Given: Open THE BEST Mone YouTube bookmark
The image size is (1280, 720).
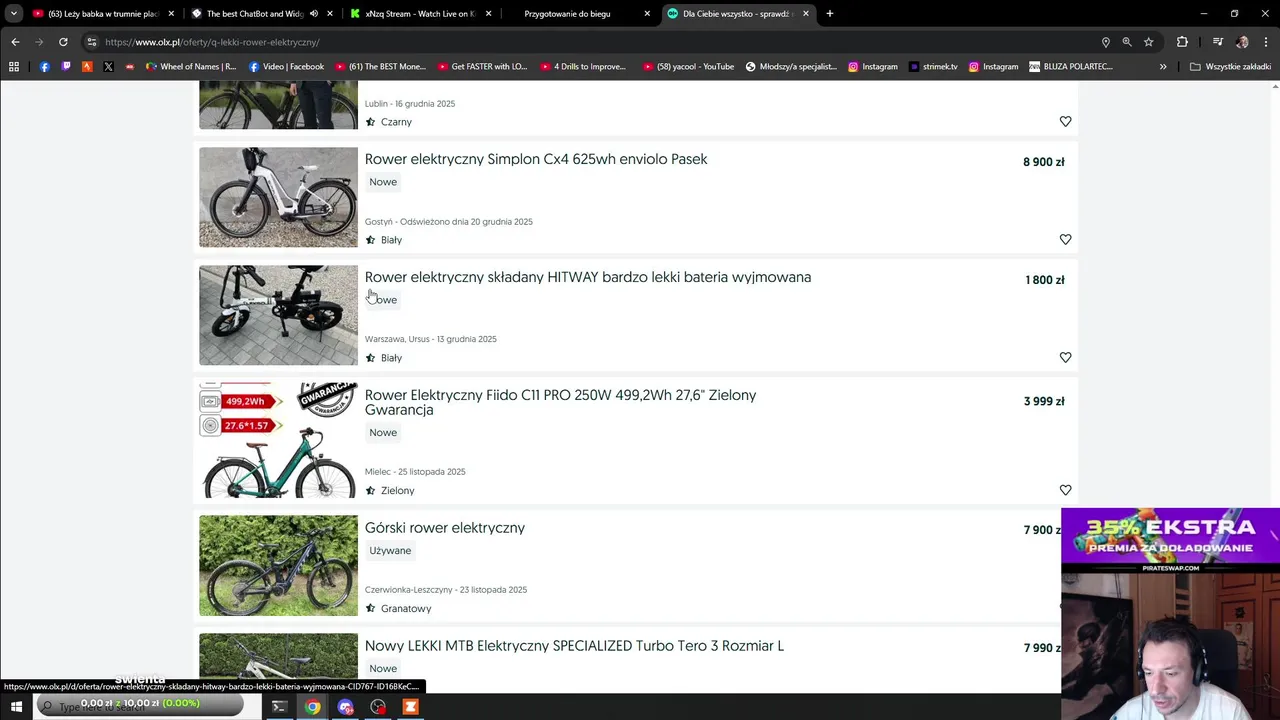Looking at the screenshot, I should click(380, 67).
